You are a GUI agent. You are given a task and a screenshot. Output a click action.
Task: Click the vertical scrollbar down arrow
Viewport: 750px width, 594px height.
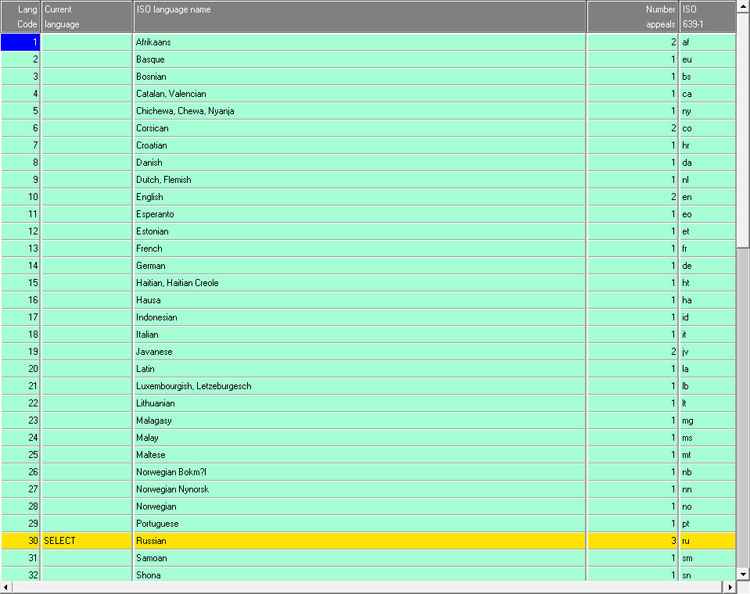743,574
